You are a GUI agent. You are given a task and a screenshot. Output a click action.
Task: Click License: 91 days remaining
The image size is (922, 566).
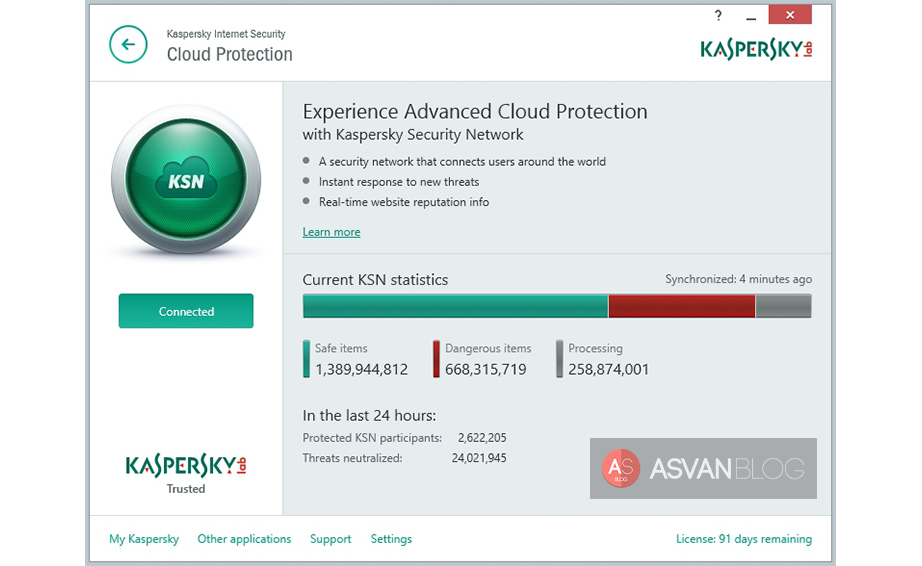pos(744,539)
